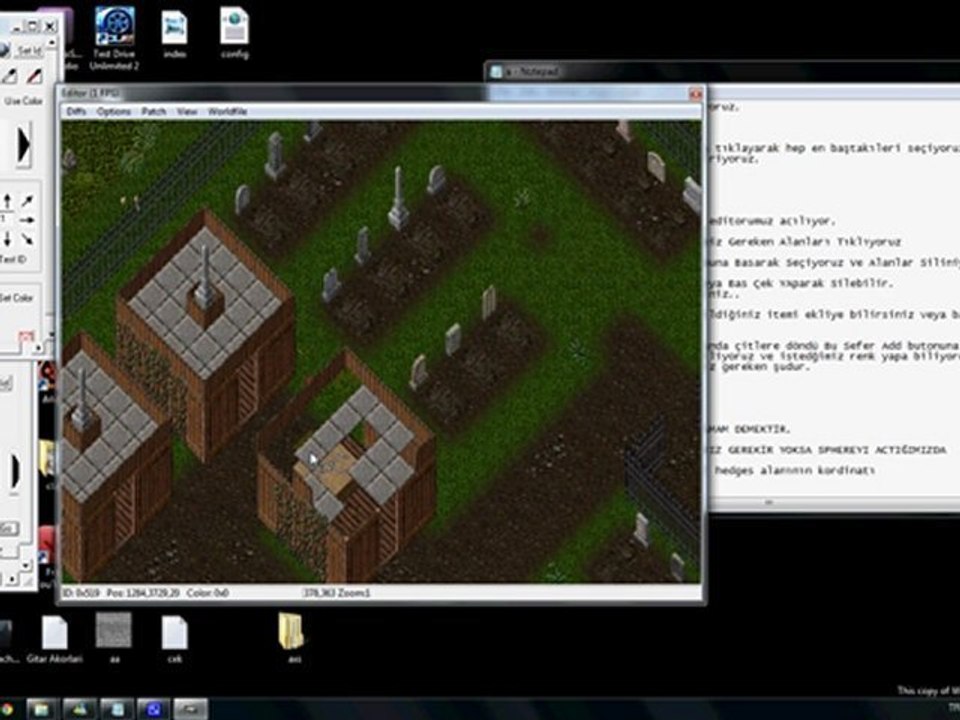Viewport: 960px width, 720px height.
Task: Click the 'hedges alaninin kordinati' line in Notepad
Action: pos(795,470)
